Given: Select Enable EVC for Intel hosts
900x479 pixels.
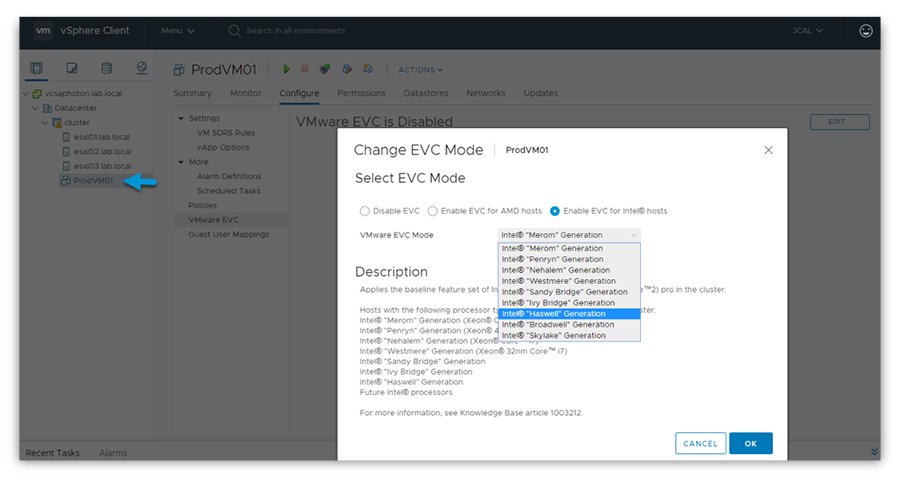Looking at the screenshot, I should click(554, 211).
